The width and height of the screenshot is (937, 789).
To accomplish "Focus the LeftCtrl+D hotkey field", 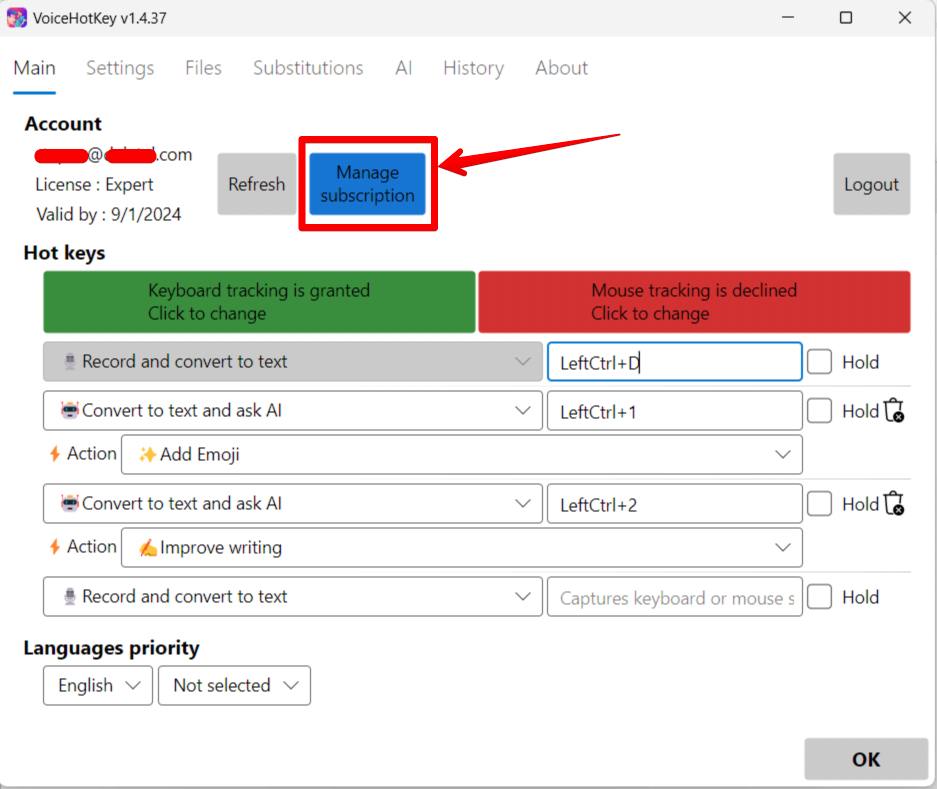I will pos(675,362).
